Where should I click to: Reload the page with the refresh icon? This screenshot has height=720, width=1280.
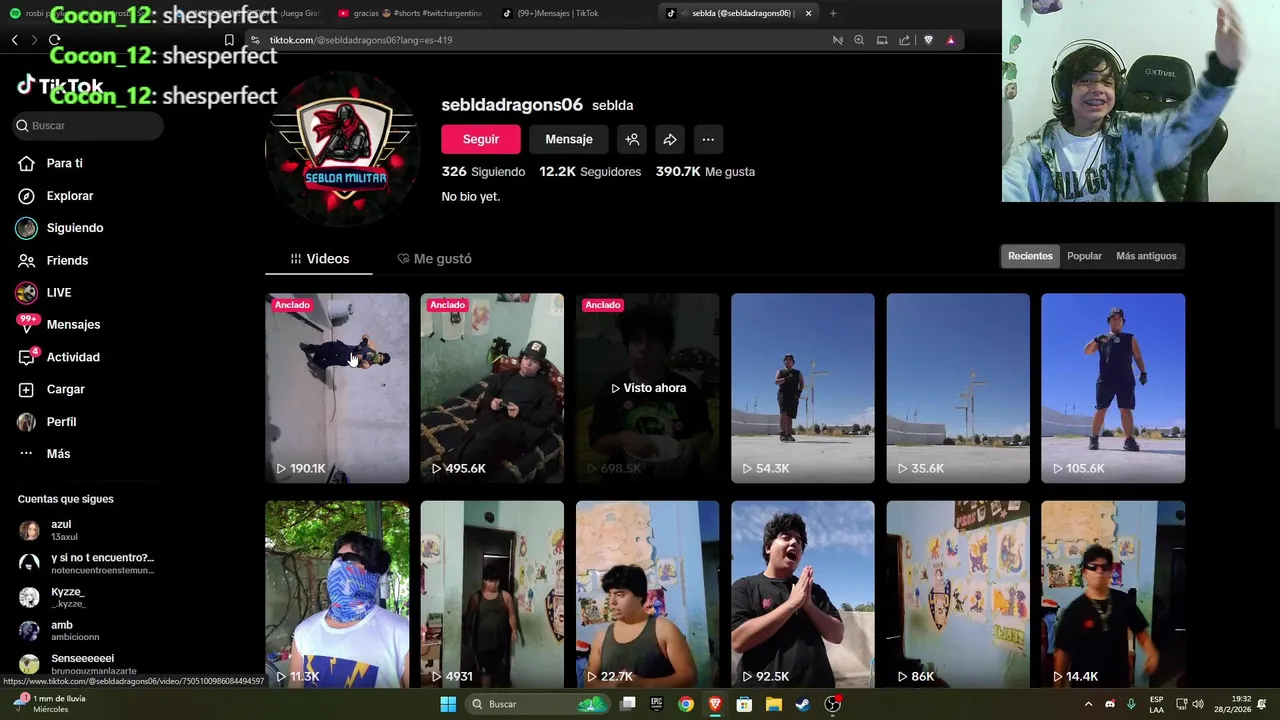(54, 40)
